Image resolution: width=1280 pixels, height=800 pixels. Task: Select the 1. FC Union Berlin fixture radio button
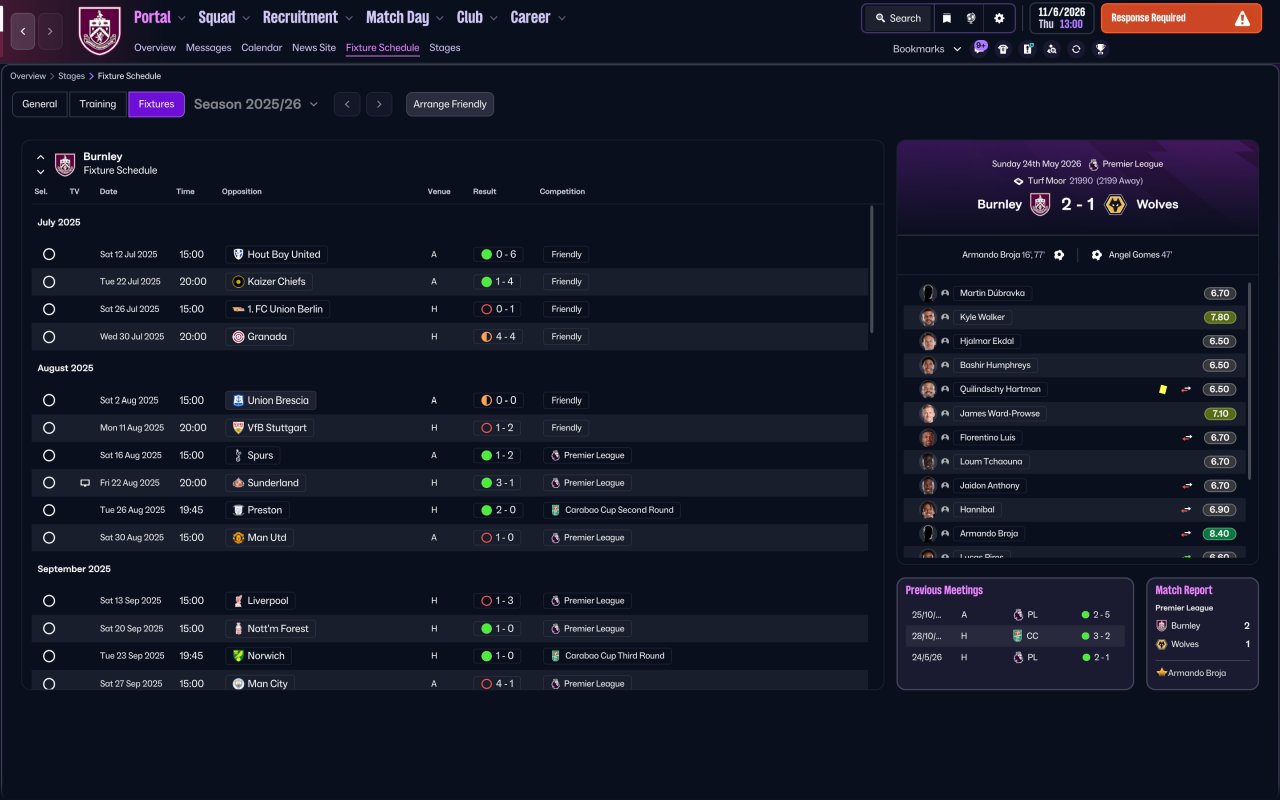coord(49,310)
